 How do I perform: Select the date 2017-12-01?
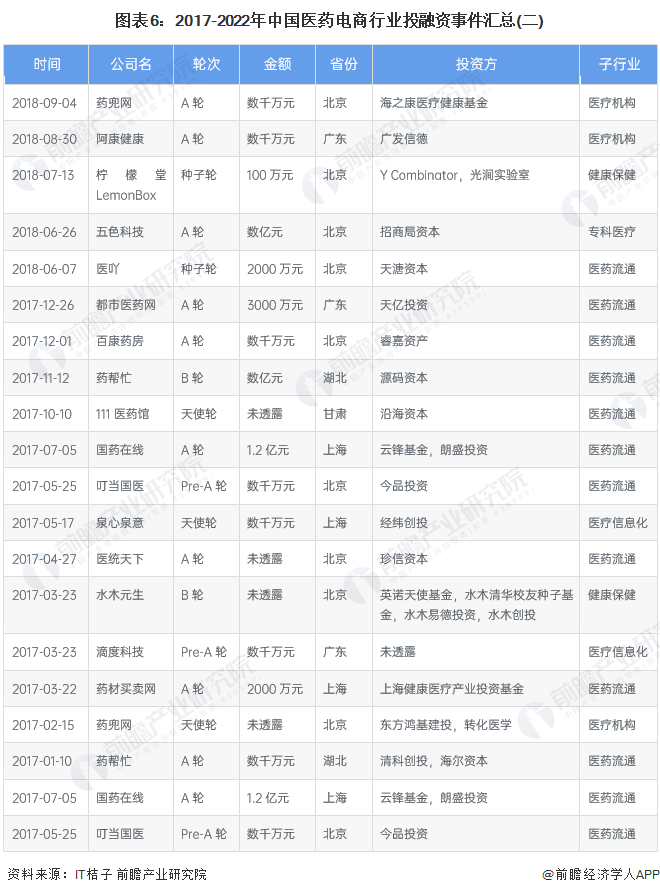pyautogui.click(x=42, y=341)
